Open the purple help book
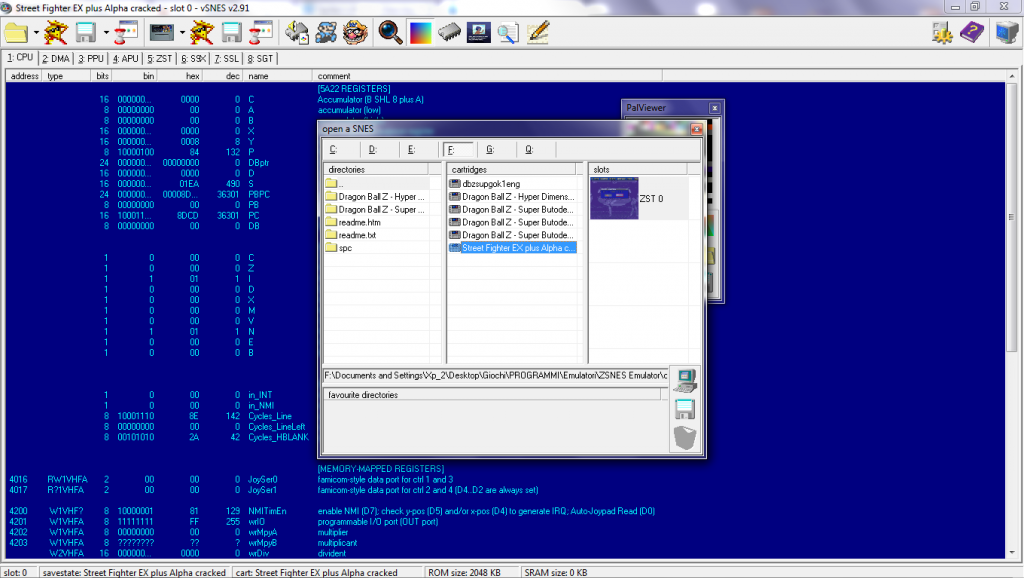This screenshot has width=1024, height=578. (971, 32)
